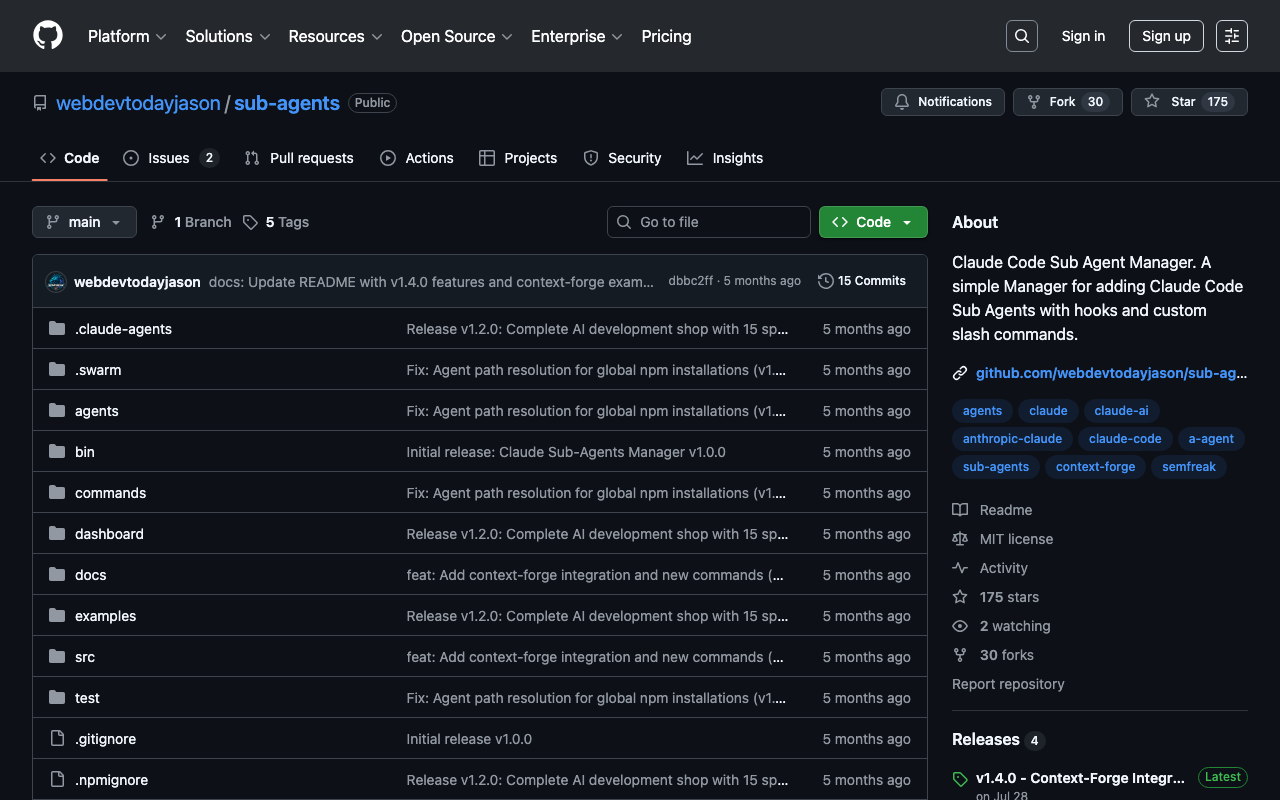Switch to the Issues tab

tap(169, 158)
